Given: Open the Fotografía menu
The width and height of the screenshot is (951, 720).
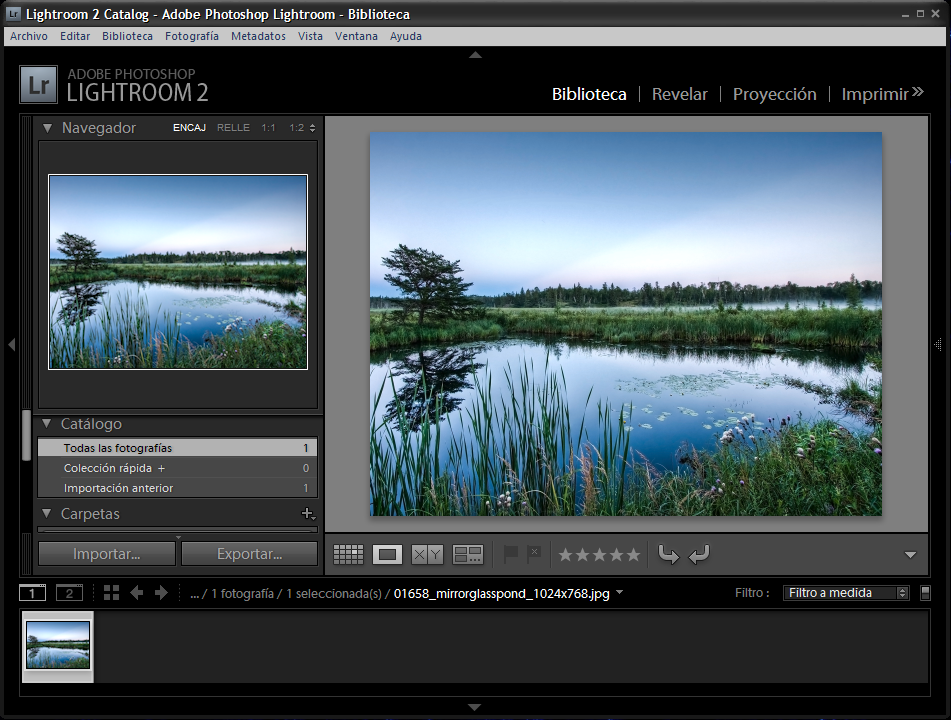Looking at the screenshot, I should pos(191,36).
